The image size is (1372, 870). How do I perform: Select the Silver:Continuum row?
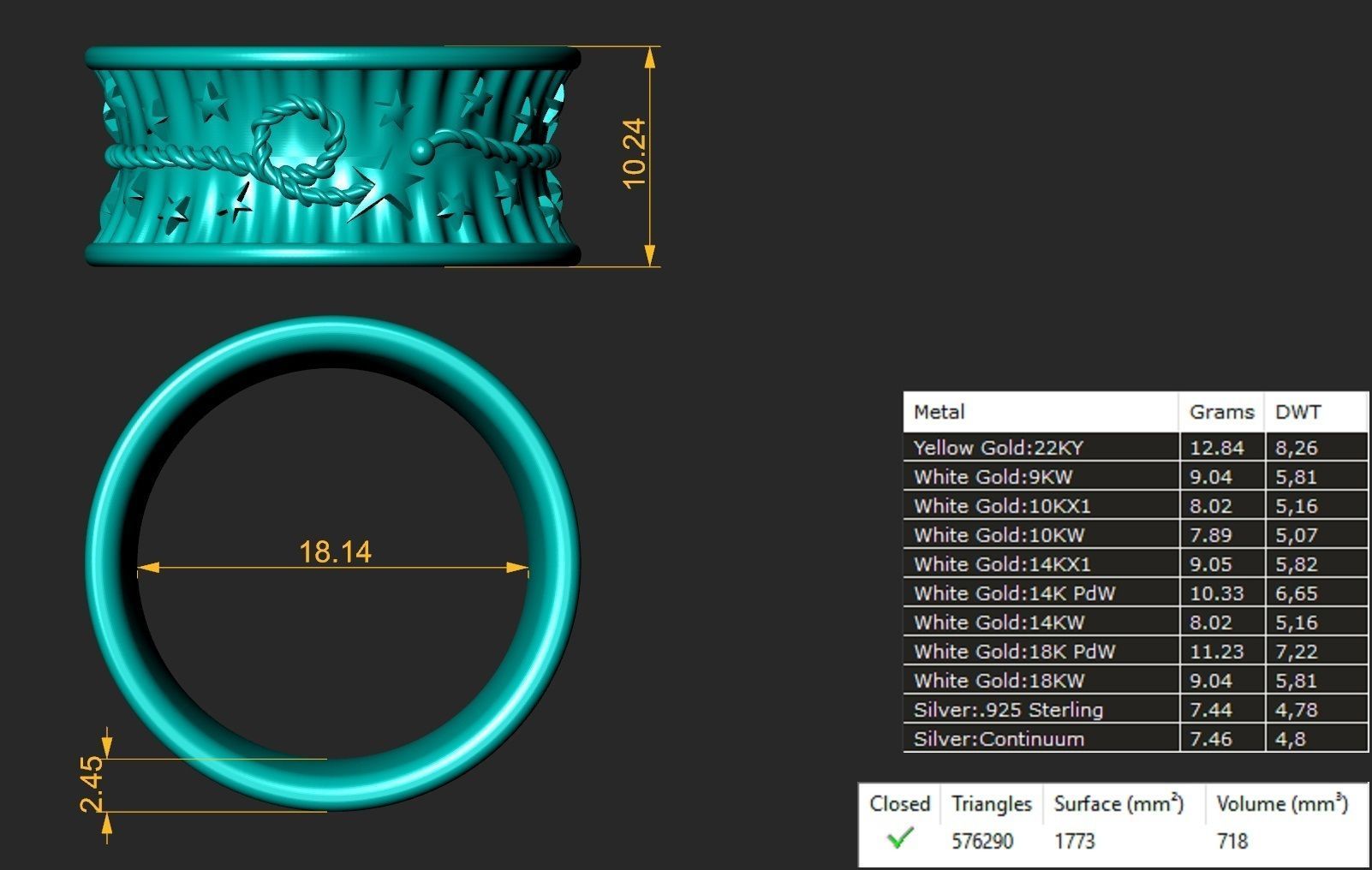point(999,739)
